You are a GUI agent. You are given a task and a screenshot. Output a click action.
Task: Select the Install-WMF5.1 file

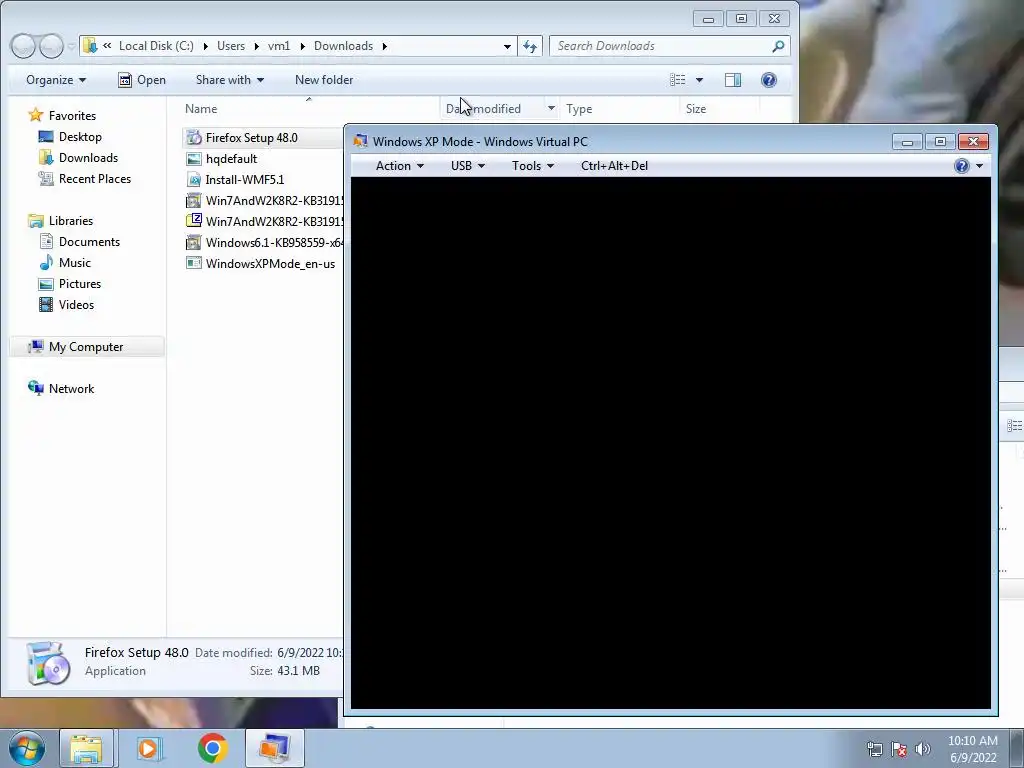pyautogui.click(x=244, y=180)
